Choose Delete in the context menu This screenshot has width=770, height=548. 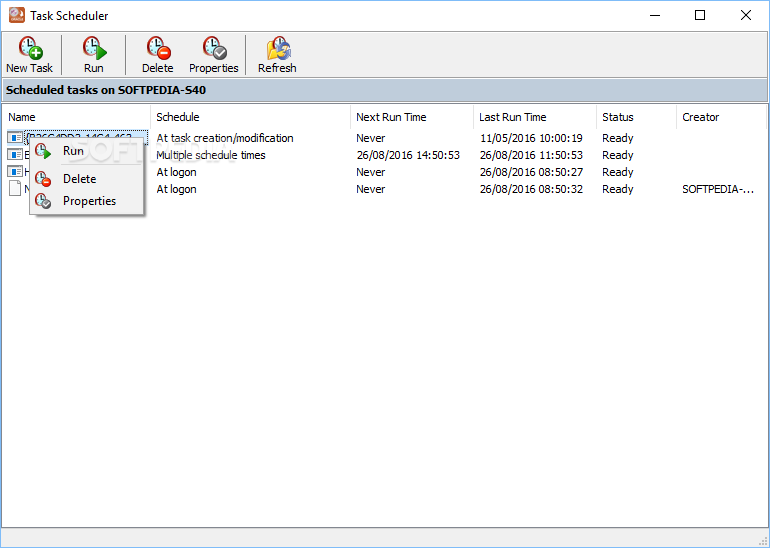pyautogui.click(x=87, y=179)
